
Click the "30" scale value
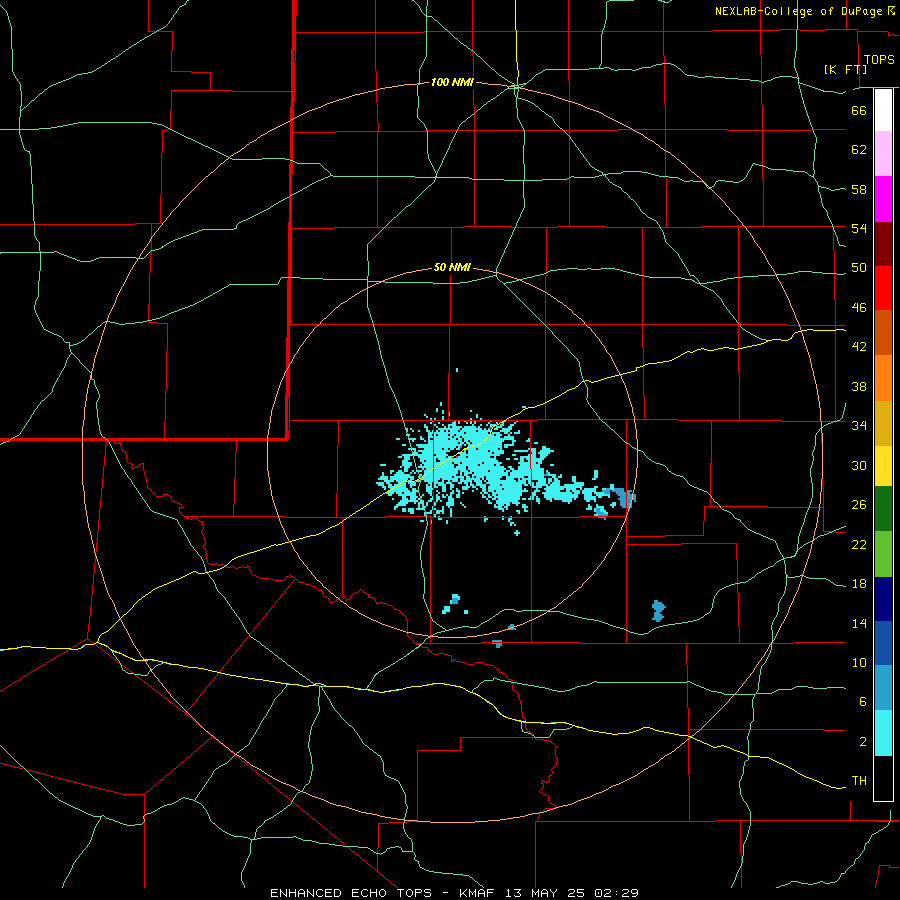pyautogui.click(x=859, y=465)
